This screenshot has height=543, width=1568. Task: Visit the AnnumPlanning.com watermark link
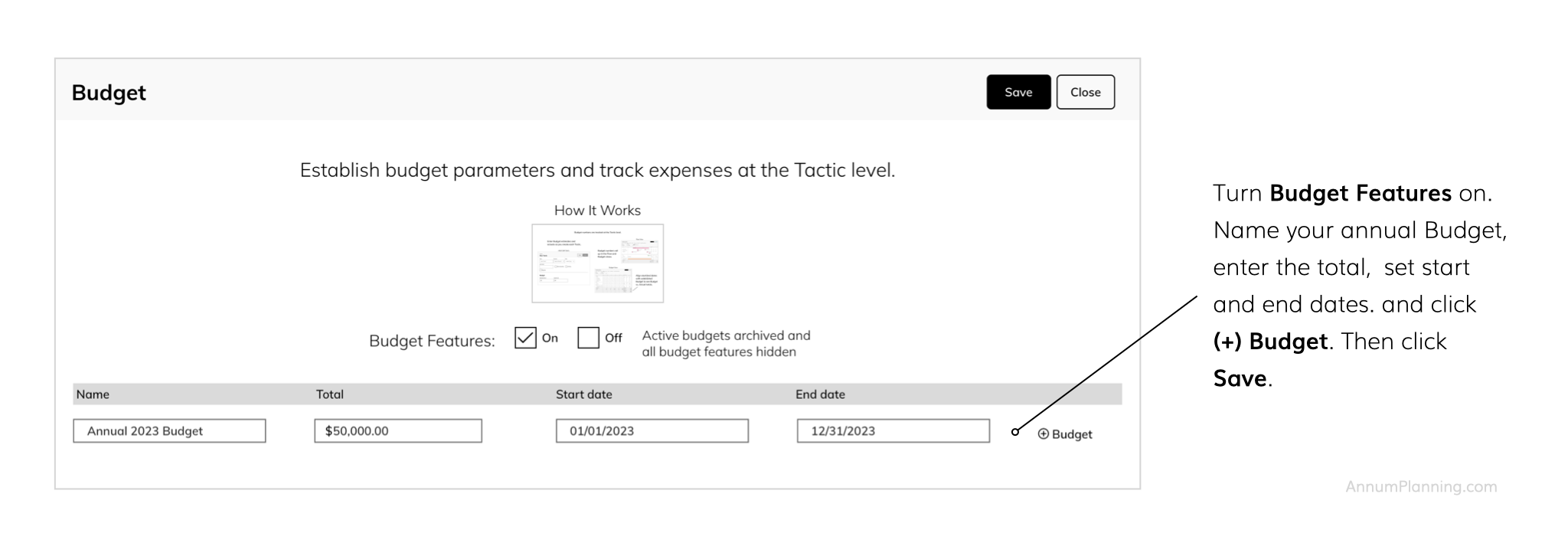[1420, 486]
